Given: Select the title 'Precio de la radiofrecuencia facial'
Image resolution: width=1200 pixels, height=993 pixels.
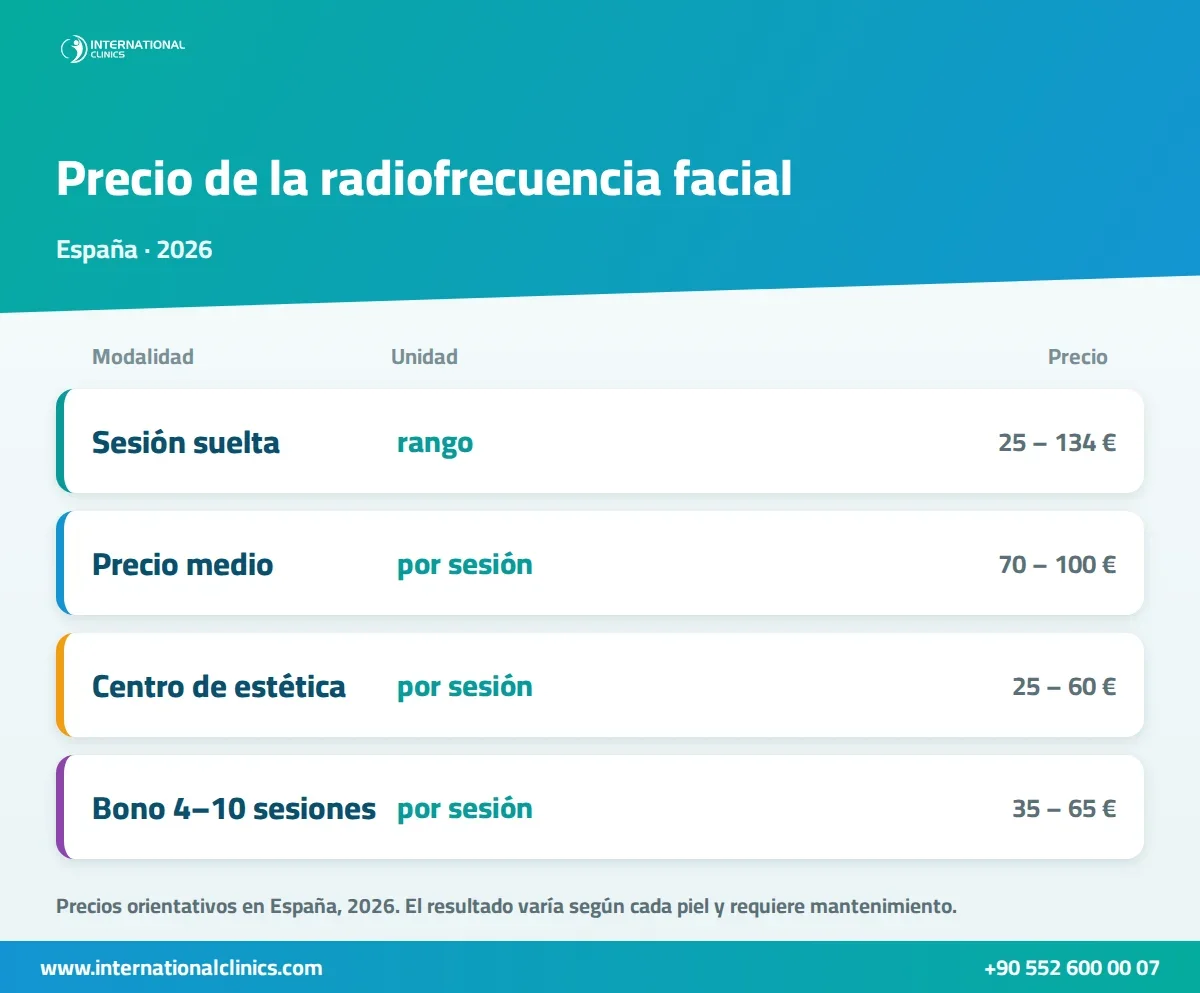Looking at the screenshot, I should (x=424, y=179).
